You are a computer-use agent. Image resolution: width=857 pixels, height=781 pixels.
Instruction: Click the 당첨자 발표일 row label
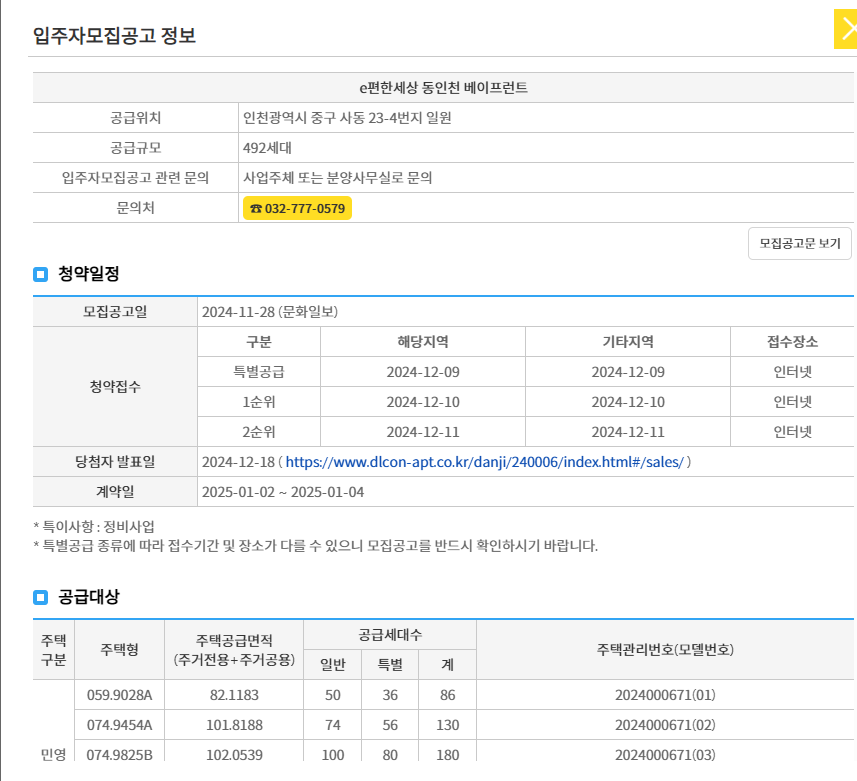coord(115,462)
